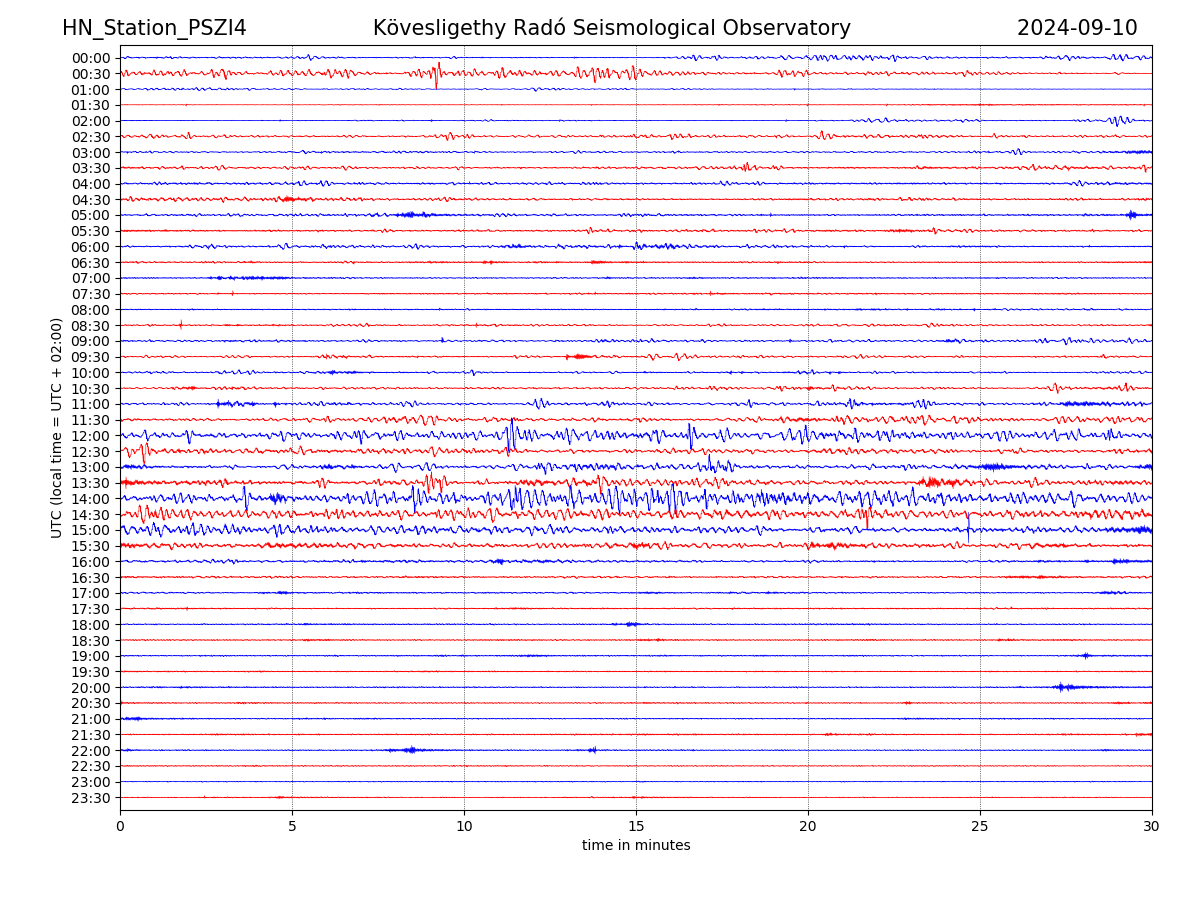Click the vertical UTC local time axis label
Image resolution: width=1200 pixels, height=900 pixels.
[x=57, y=428]
